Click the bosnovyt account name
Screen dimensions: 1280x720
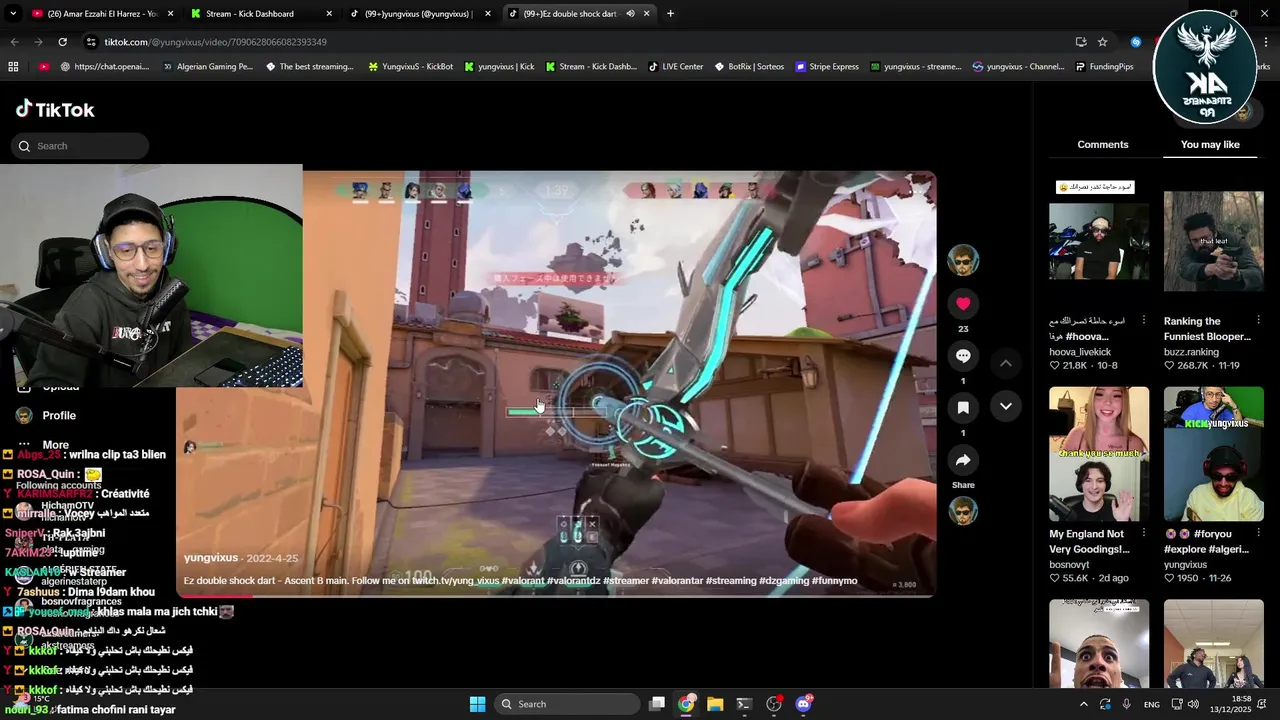tap(1069, 565)
